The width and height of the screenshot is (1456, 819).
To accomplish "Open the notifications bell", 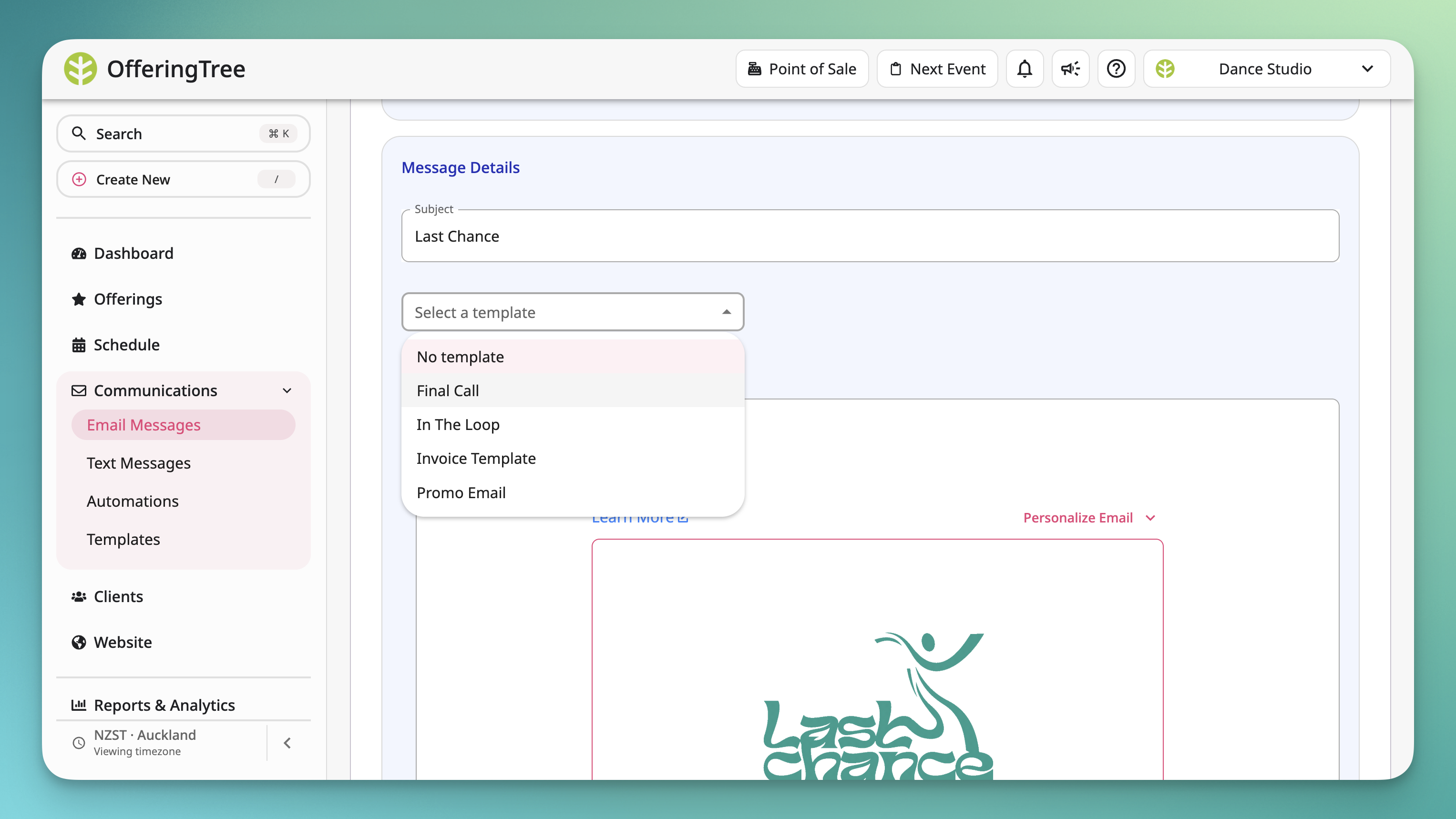I will [1025, 69].
